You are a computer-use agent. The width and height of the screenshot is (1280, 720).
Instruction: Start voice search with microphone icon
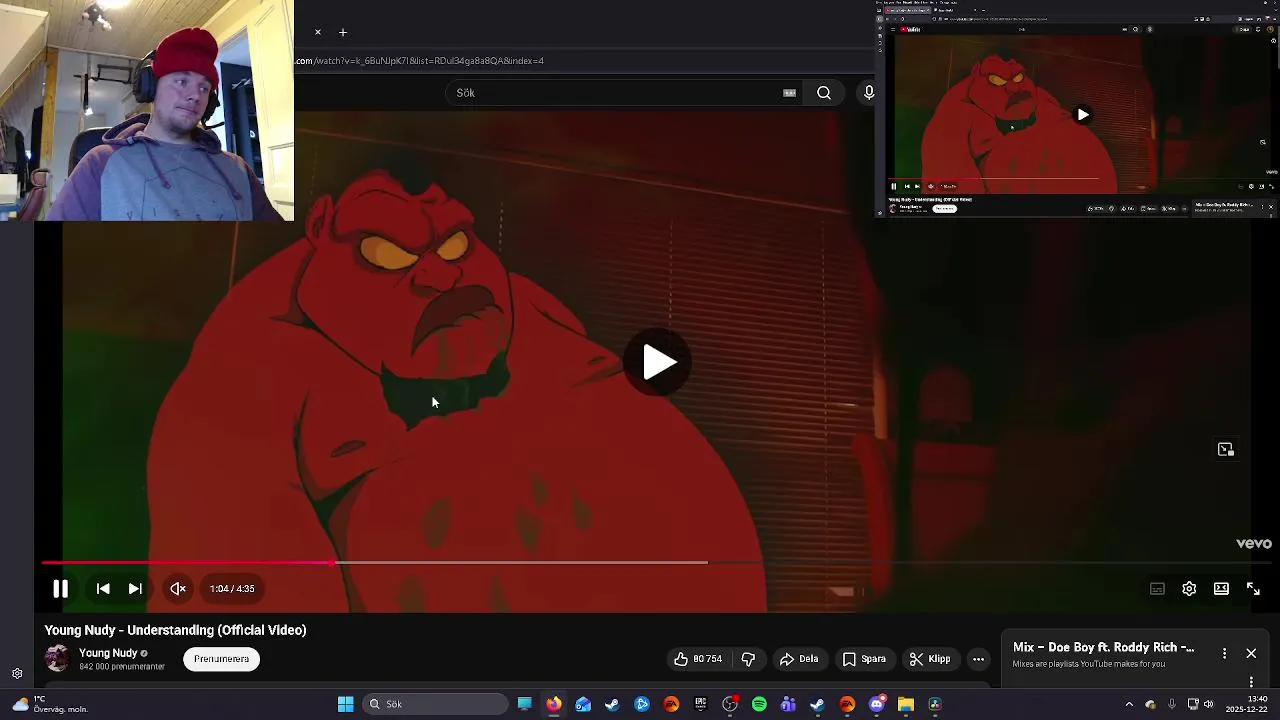(868, 93)
